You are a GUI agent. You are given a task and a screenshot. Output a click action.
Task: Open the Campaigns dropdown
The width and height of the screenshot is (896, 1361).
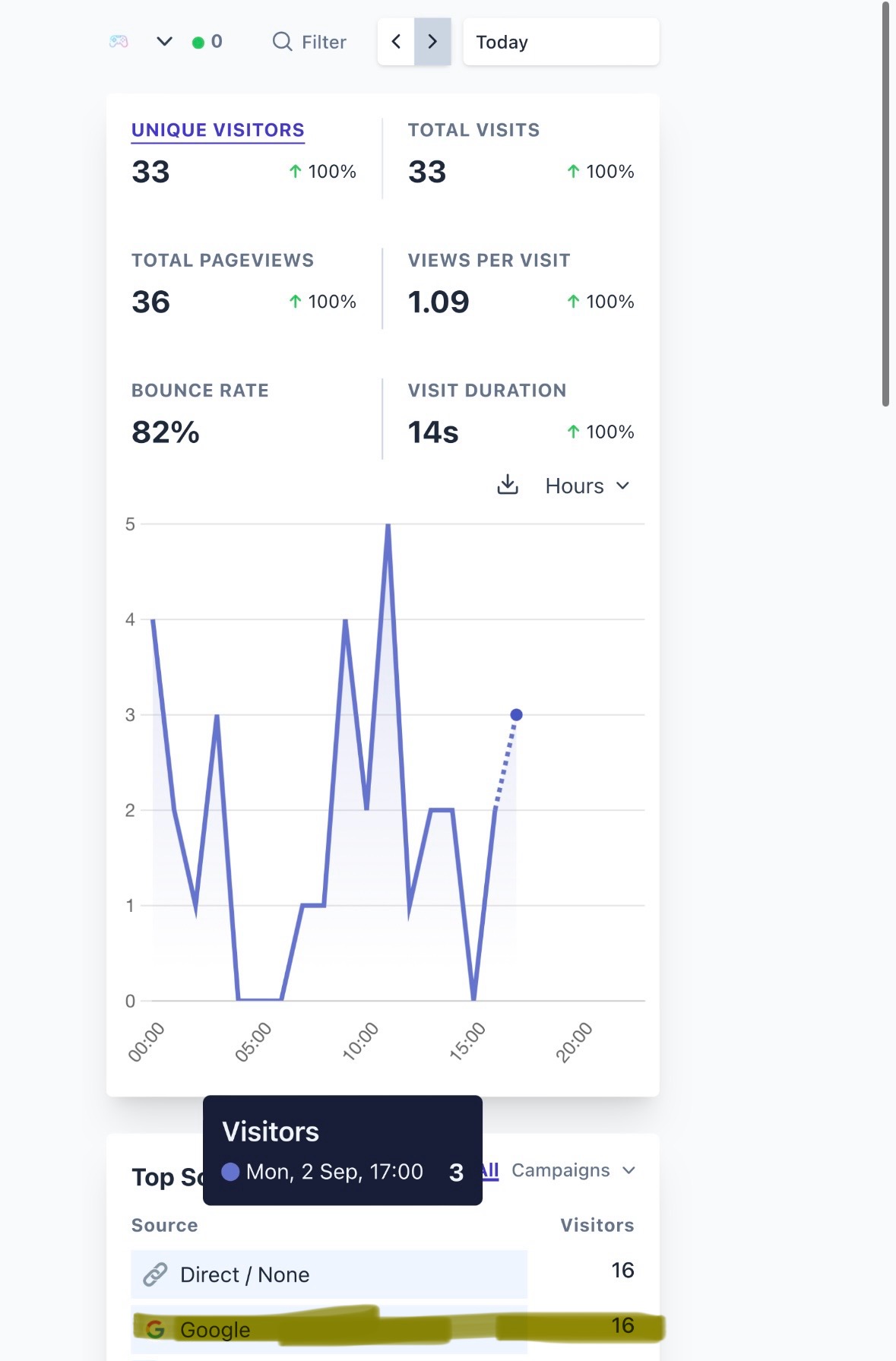[573, 1170]
